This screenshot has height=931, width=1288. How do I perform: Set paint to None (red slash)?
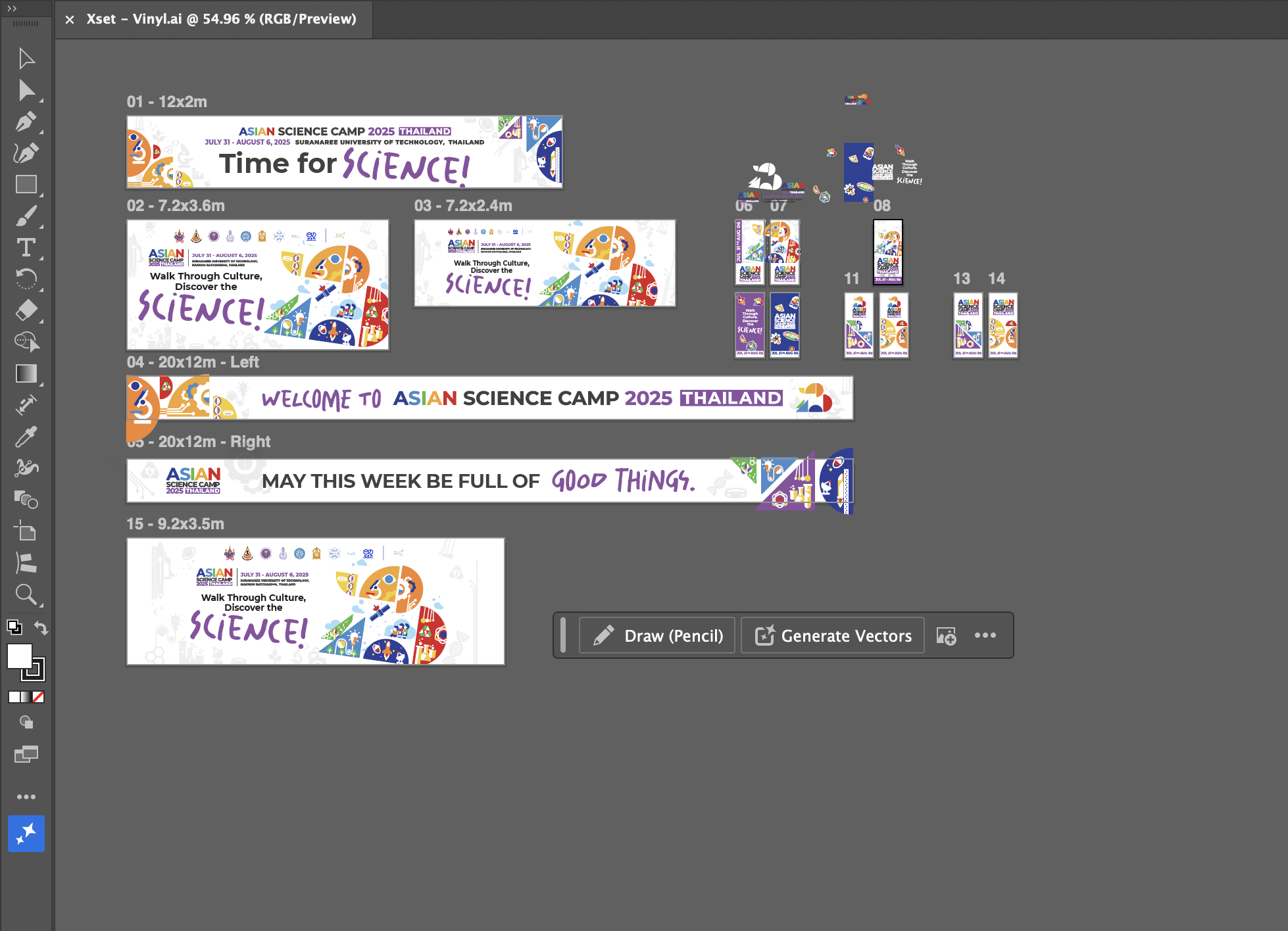pyautogui.click(x=38, y=697)
